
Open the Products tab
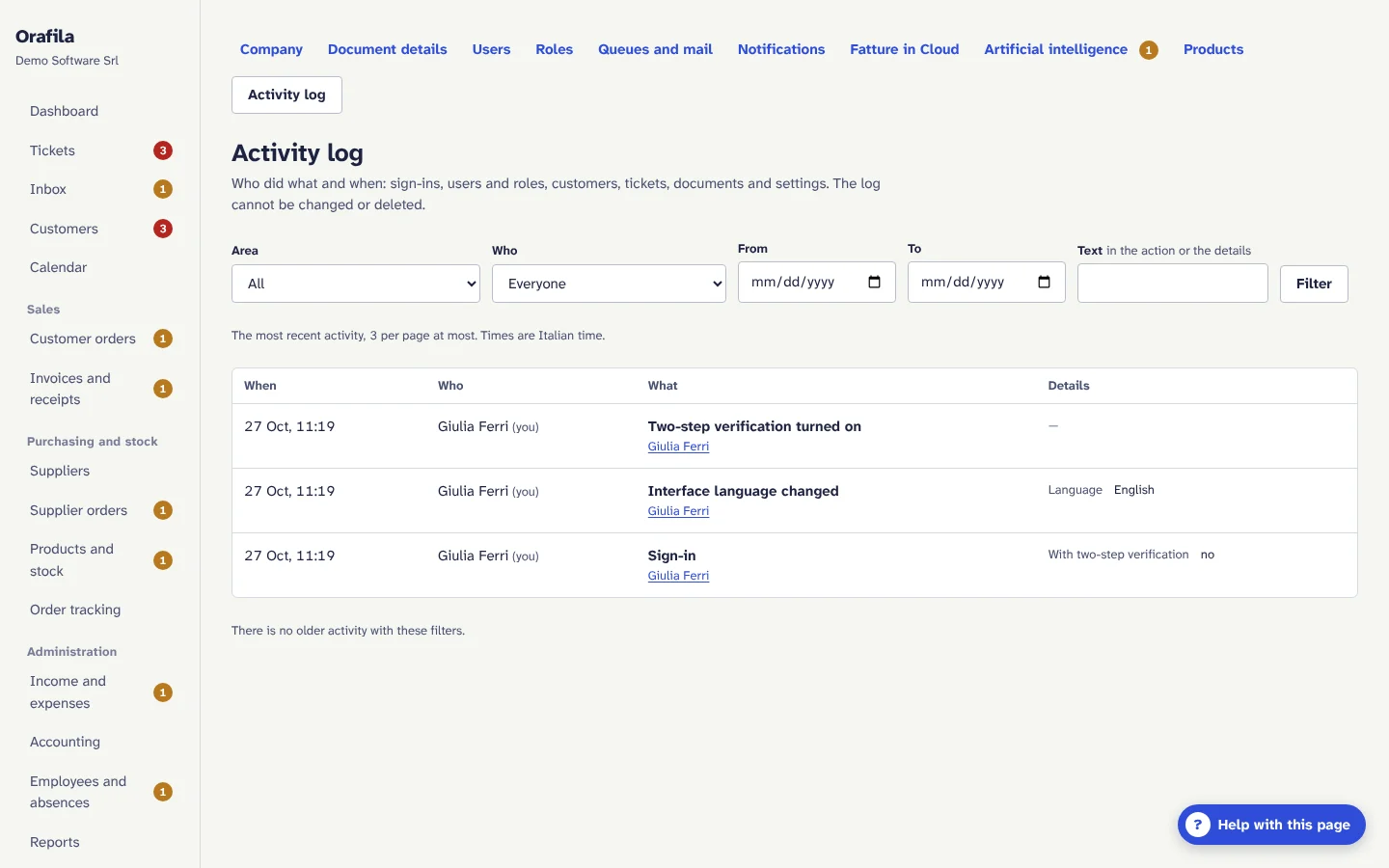(x=1213, y=49)
